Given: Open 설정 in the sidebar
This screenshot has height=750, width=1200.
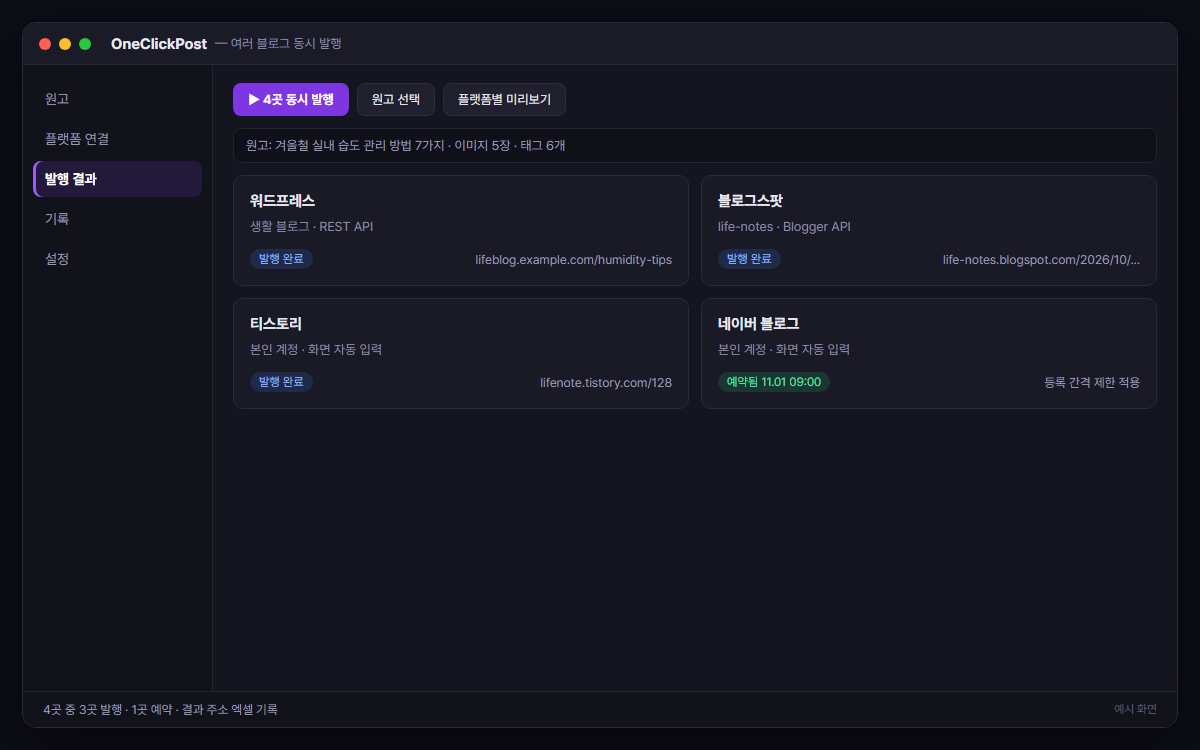Looking at the screenshot, I should point(118,259).
